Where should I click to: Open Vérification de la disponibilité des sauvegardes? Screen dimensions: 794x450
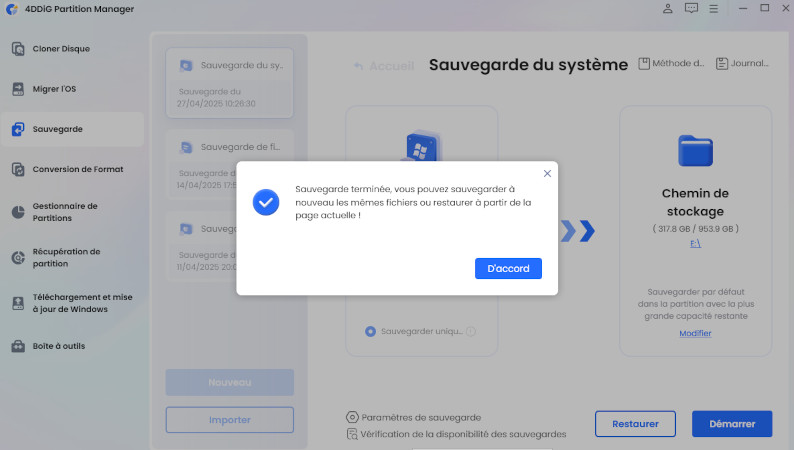pos(456,434)
